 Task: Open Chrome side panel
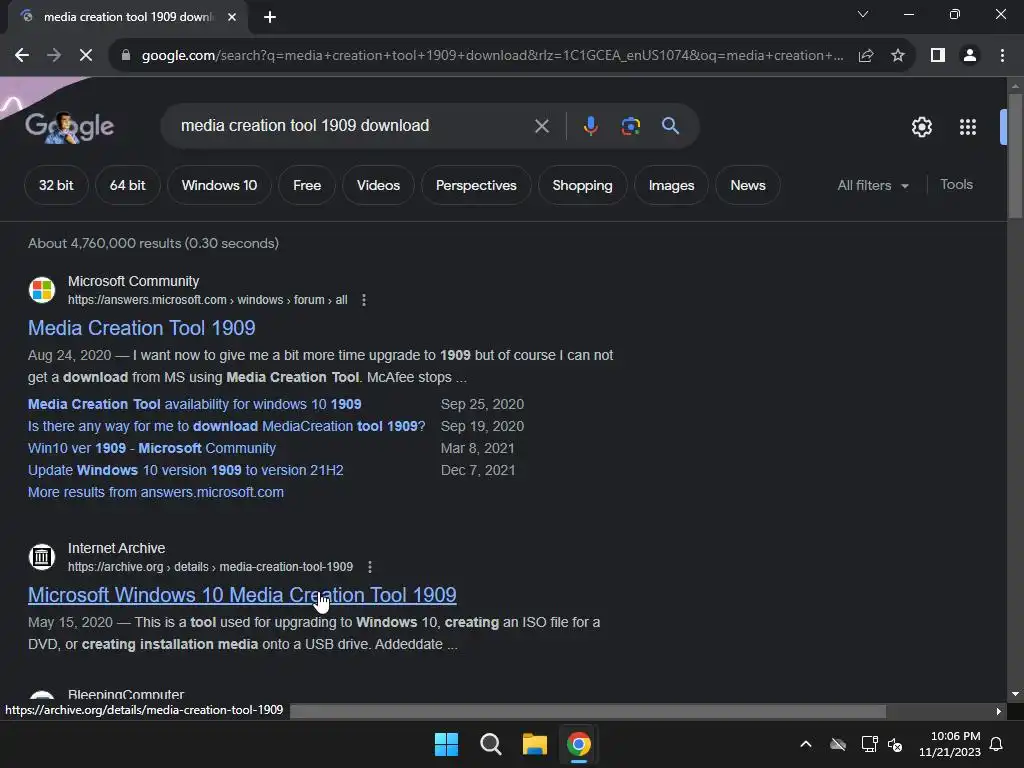pyautogui.click(x=938, y=56)
